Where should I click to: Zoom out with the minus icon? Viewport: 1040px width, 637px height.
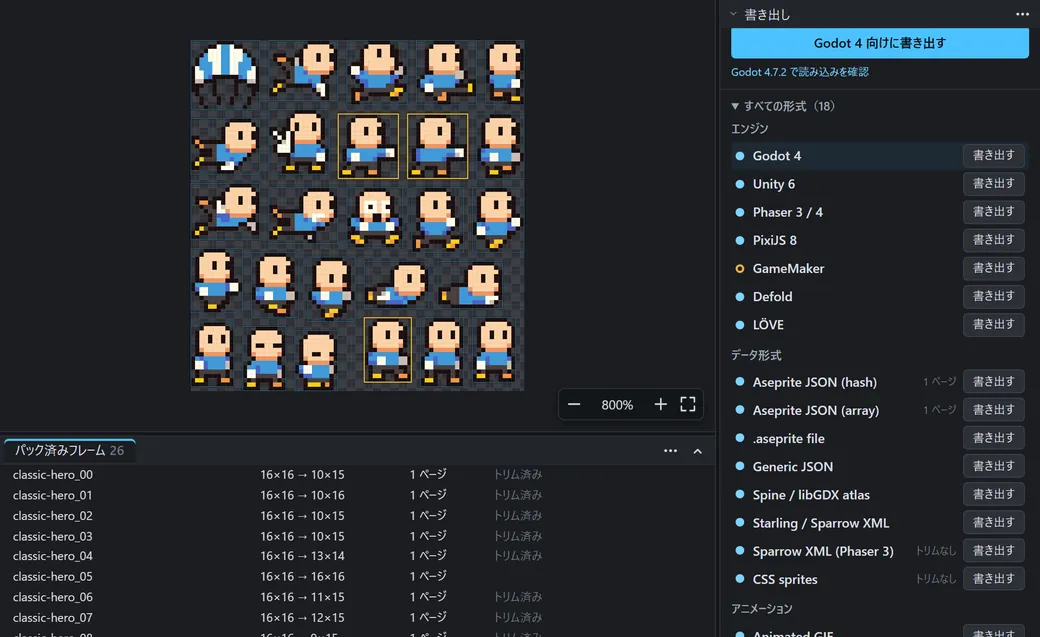coord(574,405)
